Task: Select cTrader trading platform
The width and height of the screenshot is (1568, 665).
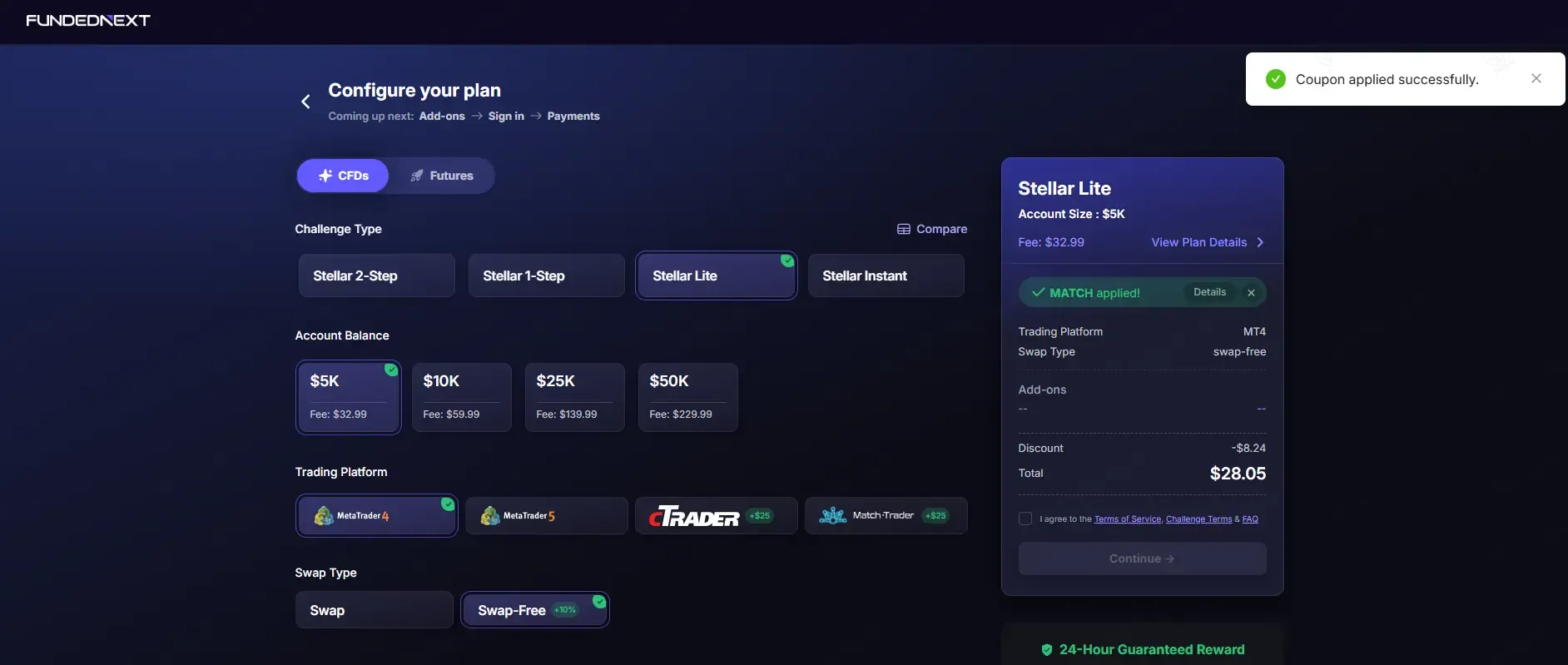Action: [x=717, y=516]
